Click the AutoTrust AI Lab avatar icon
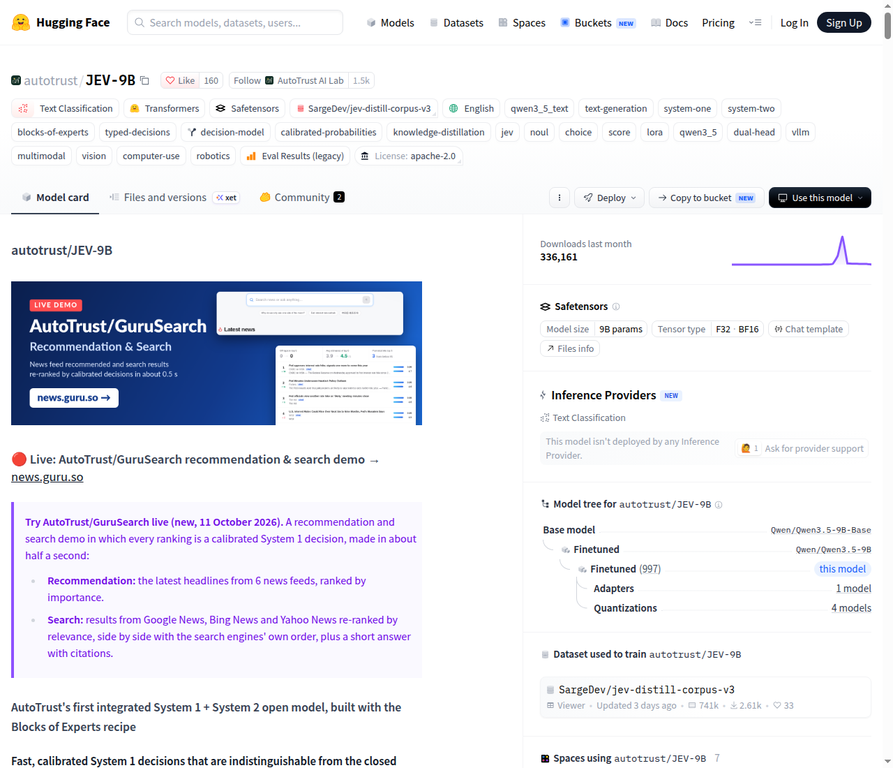 (x=269, y=81)
